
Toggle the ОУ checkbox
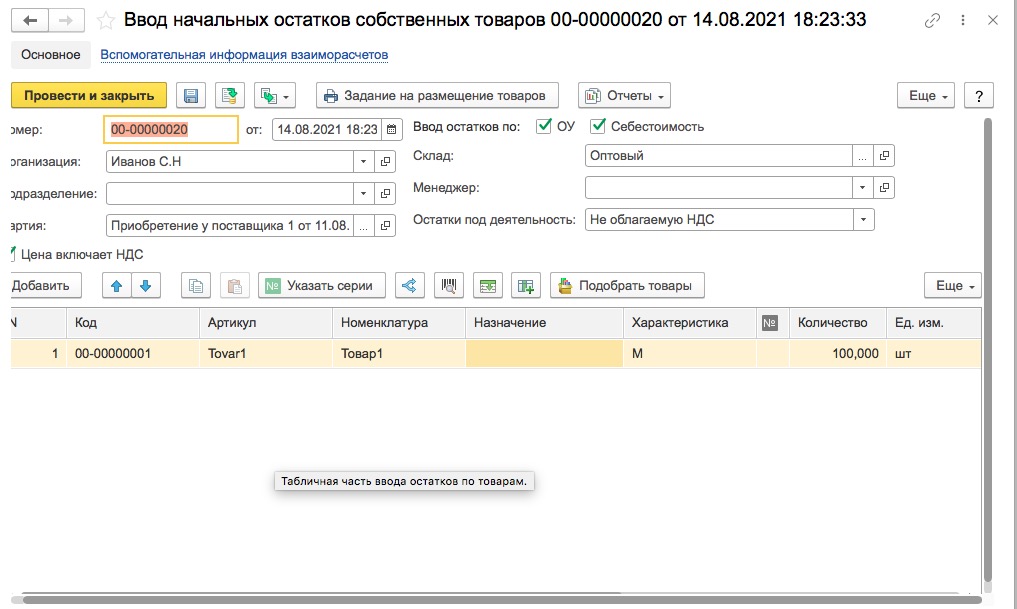pos(544,126)
